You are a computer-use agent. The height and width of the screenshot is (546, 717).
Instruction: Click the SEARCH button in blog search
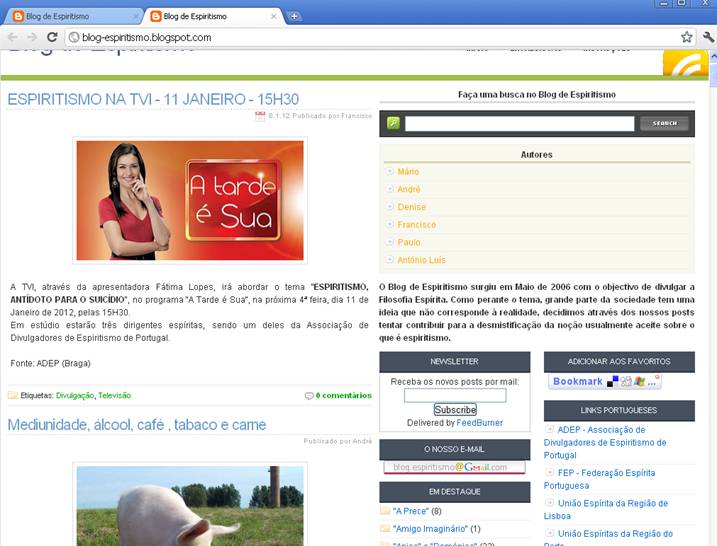pos(664,124)
